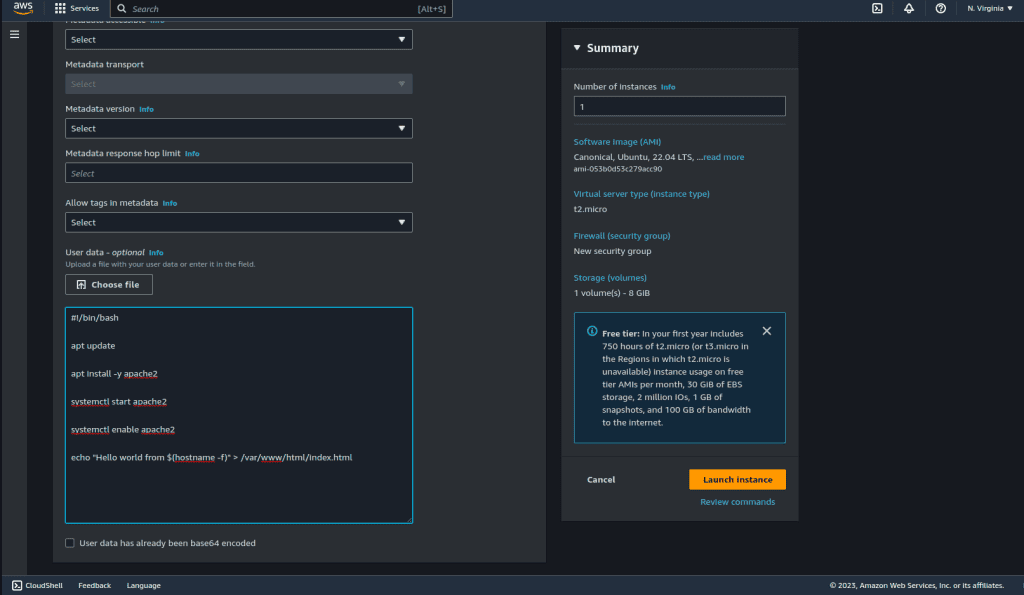Click the AMI ID text
Viewport: 1024px width, 595px height.
[x=618, y=169]
